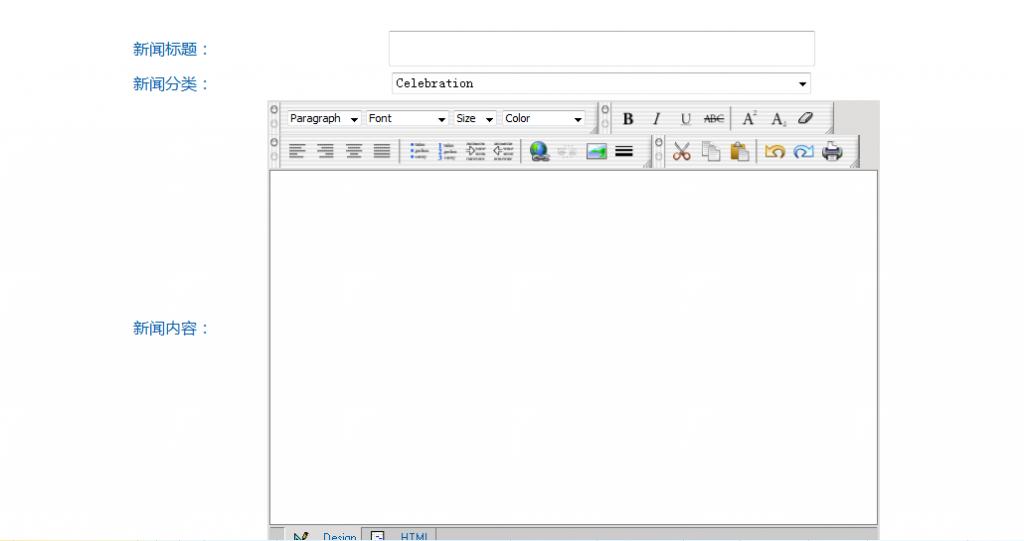The image size is (1024, 541).
Task: Insert a bulleted list
Action: 418,152
